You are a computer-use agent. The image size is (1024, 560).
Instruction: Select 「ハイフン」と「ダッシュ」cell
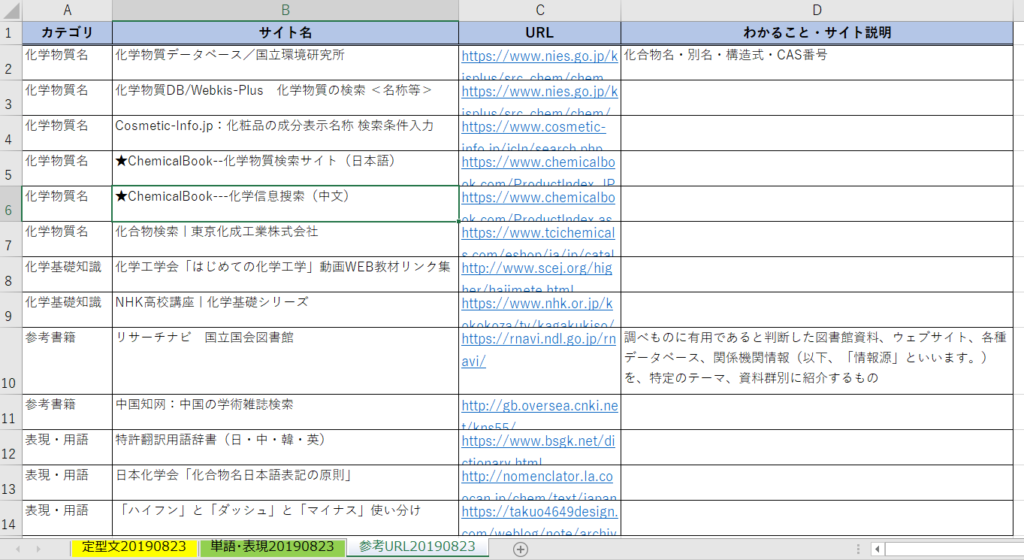[285, 518]
